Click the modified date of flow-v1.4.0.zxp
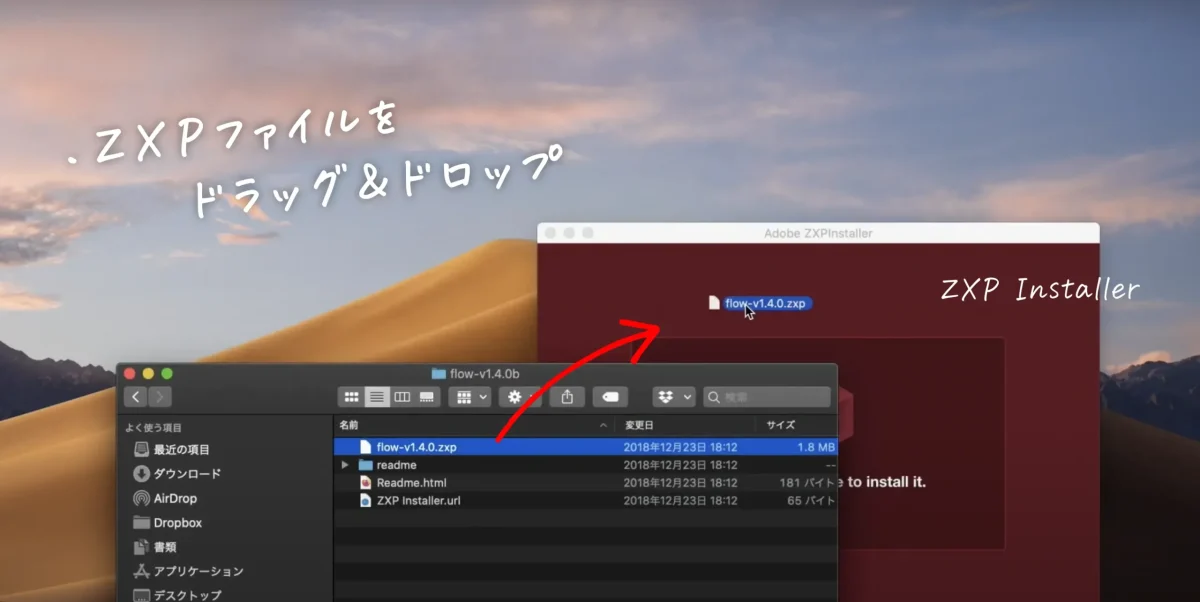The image size is (1200, 602). (x=681, y=447)
